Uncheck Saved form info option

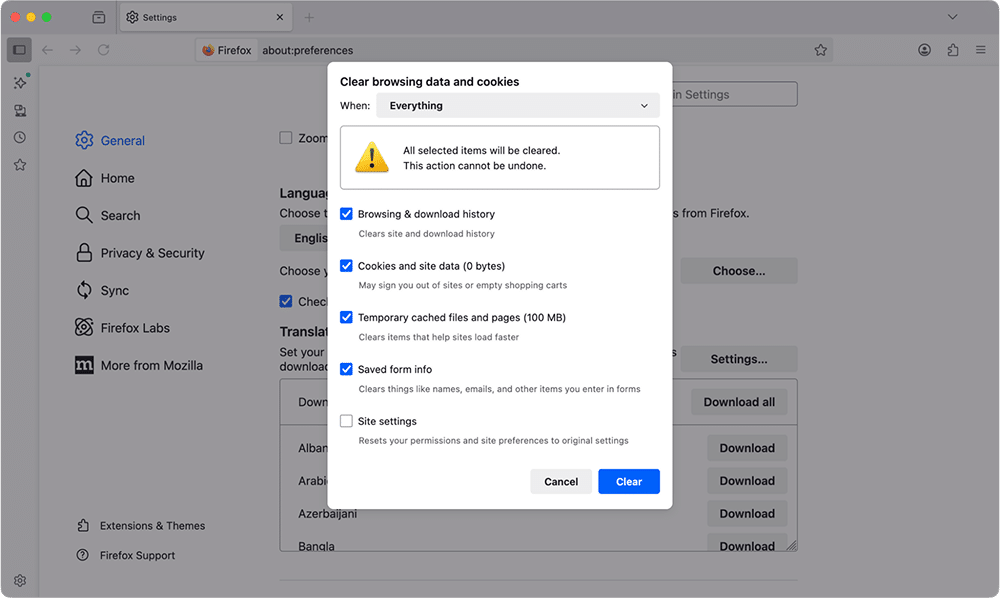click(347, 369)
